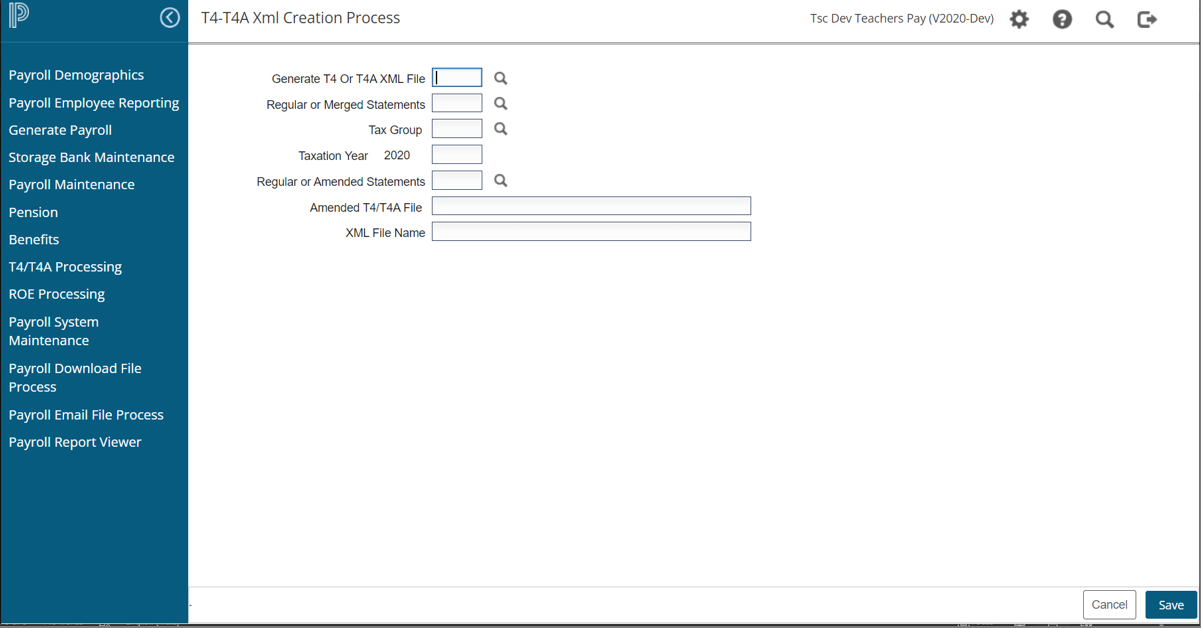Click the Amended T4/T4A File text field
This screenshot has height=628, width=1201.
pyautogui.click(x=591, y=206)
